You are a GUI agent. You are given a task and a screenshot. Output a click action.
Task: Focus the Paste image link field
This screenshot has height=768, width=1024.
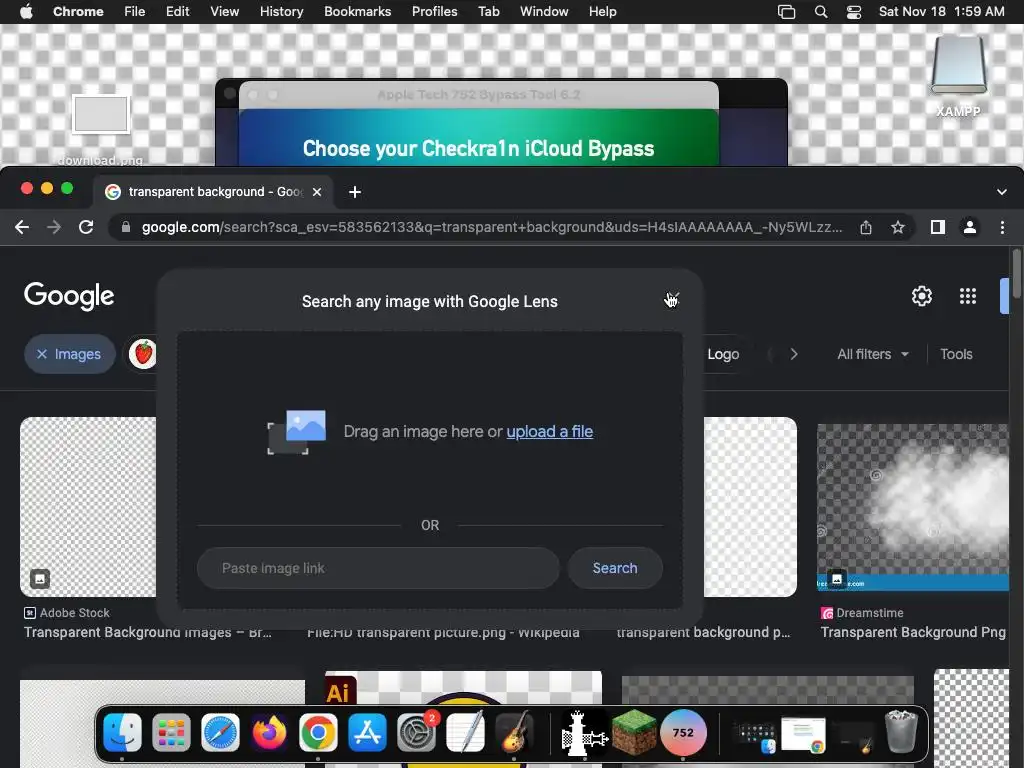pos(378,568)
